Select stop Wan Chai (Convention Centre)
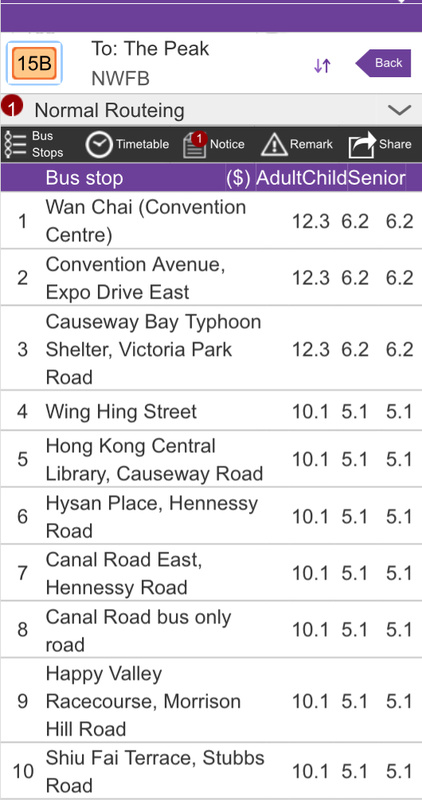The width and height of the screenshot is (422, 800). pos(211,221)
